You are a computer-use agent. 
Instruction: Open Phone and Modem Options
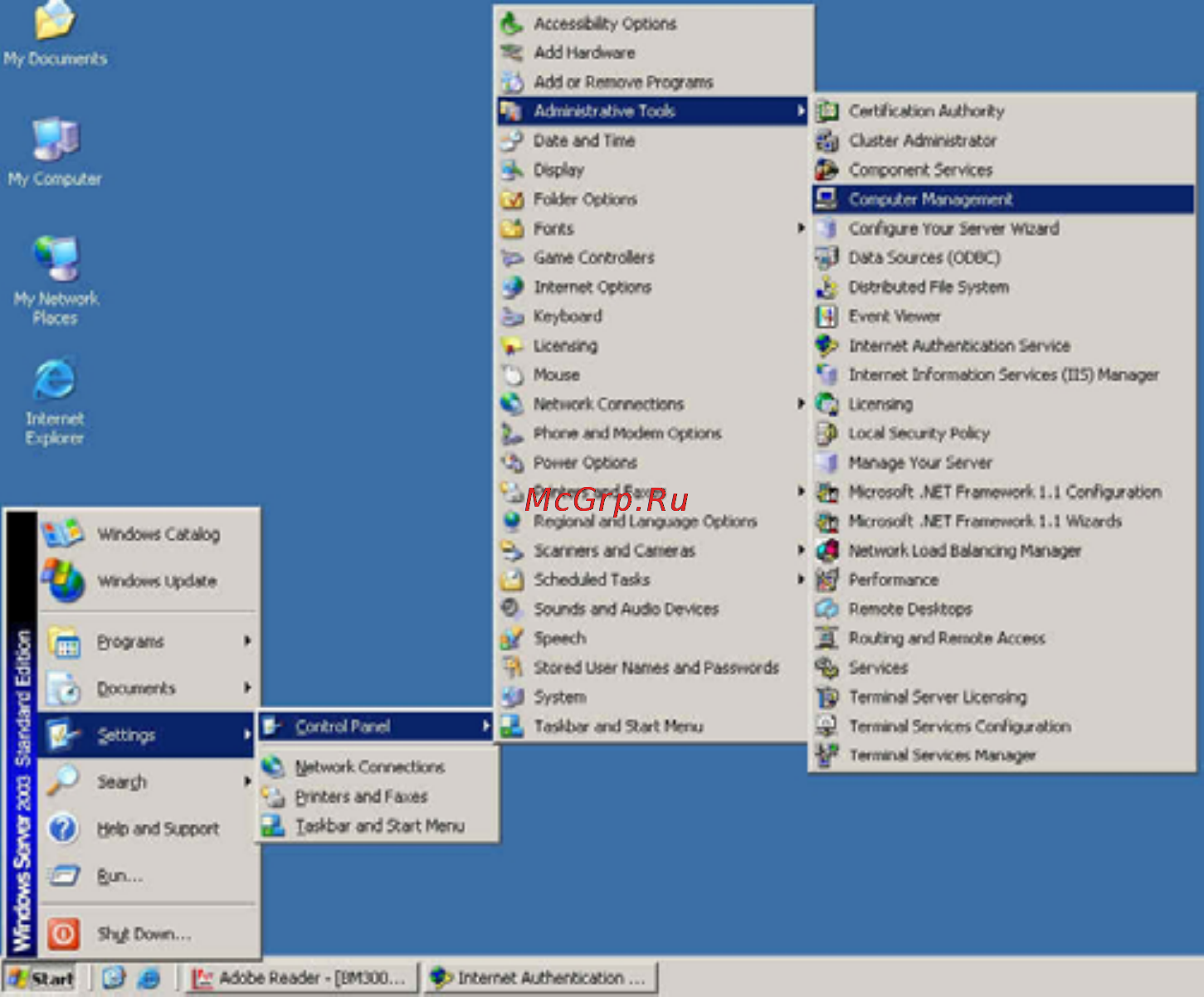(652, 433)
